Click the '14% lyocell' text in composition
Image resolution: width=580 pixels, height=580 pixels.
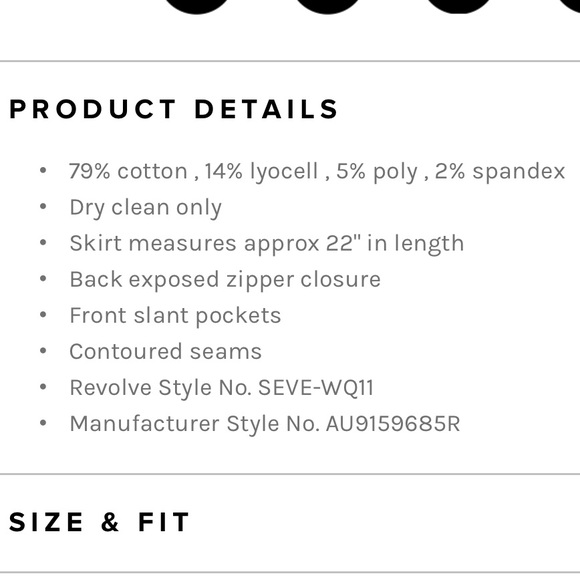(261, 172)
